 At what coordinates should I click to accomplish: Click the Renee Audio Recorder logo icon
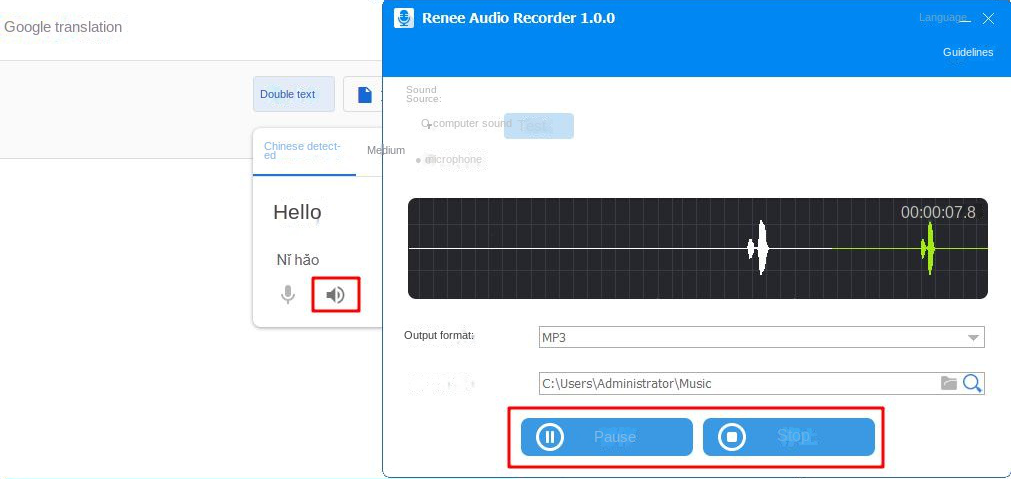tap(404, 18)
